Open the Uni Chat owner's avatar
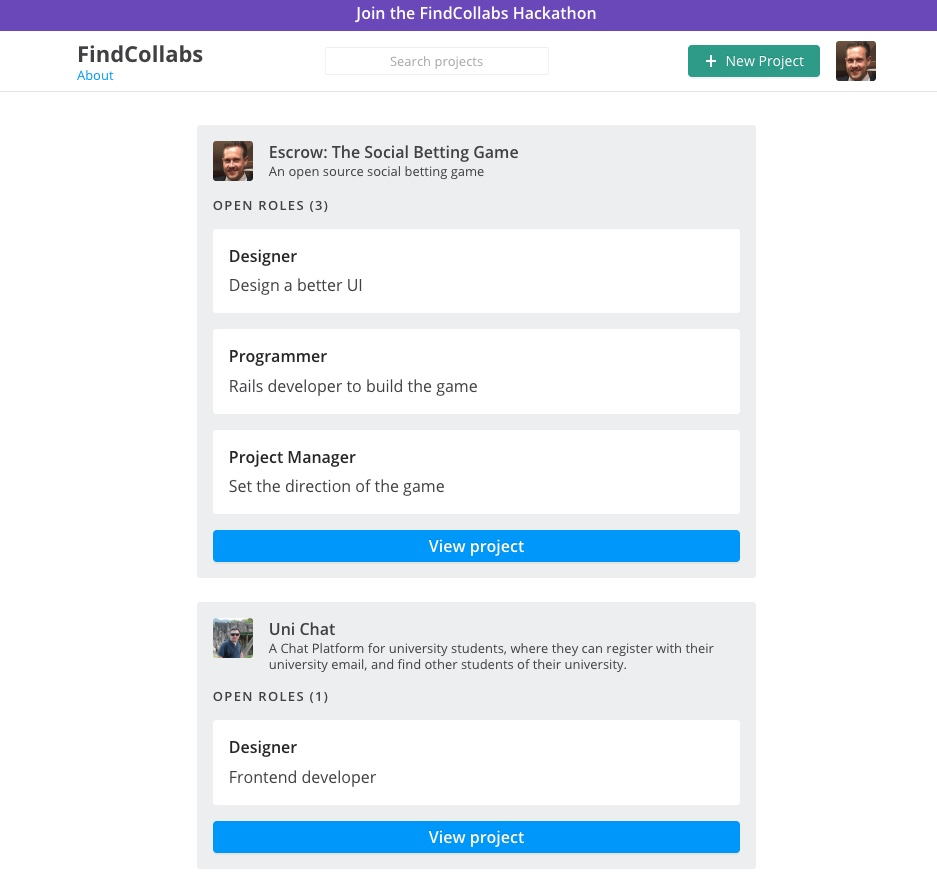This screenshot has height=873, width=937. tap(233, 638)
